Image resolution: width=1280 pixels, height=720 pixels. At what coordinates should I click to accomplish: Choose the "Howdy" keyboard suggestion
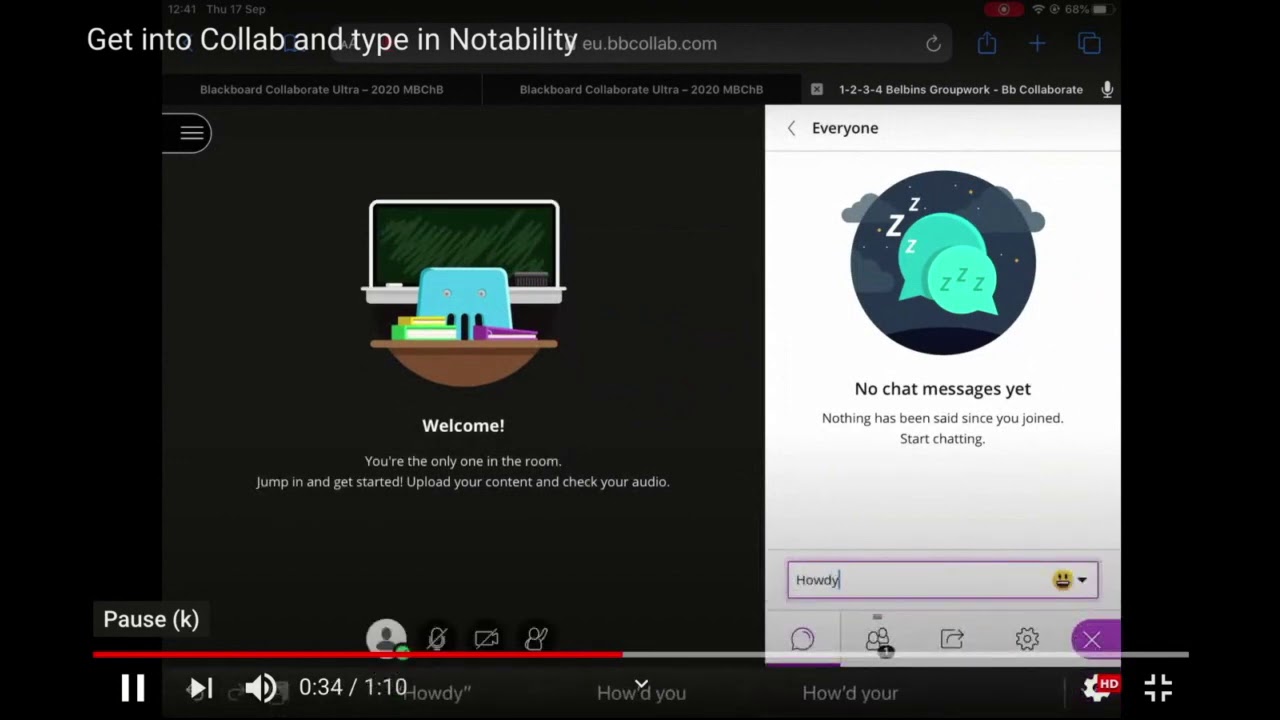coord(436,693)
